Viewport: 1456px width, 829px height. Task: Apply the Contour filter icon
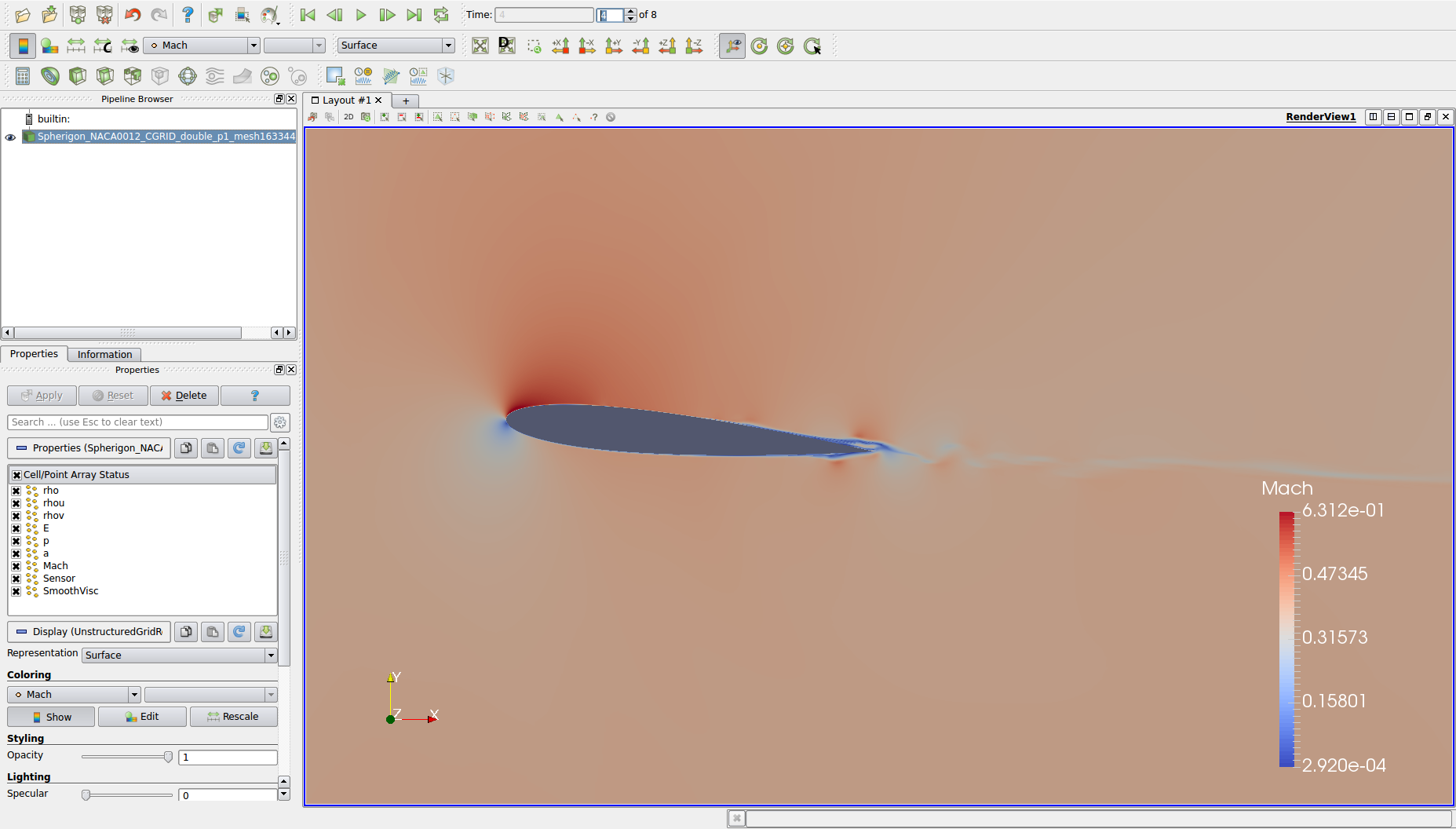[50, 76]
